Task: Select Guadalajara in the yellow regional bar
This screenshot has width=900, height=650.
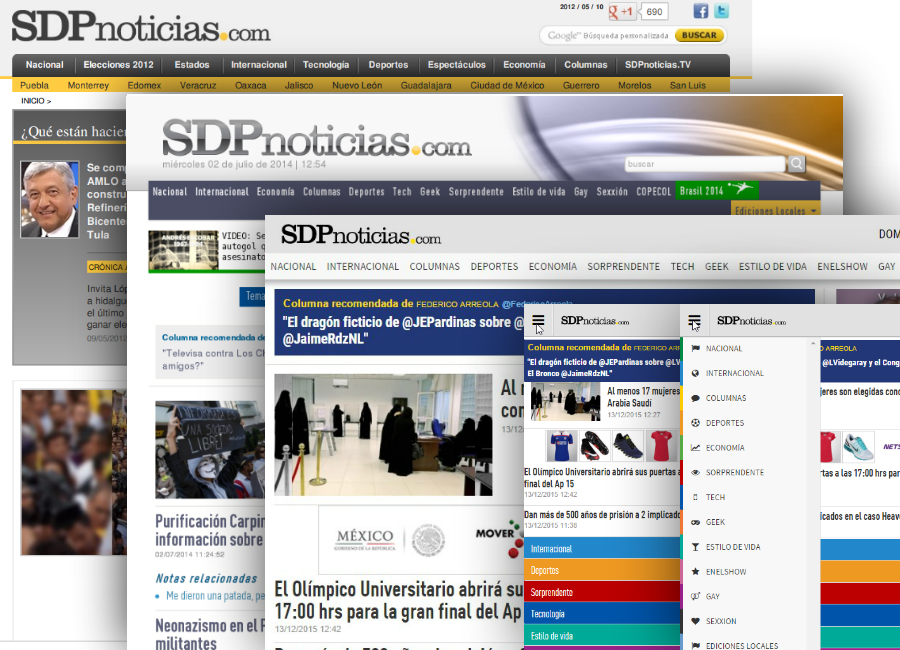Action: (x=426, y=86)
